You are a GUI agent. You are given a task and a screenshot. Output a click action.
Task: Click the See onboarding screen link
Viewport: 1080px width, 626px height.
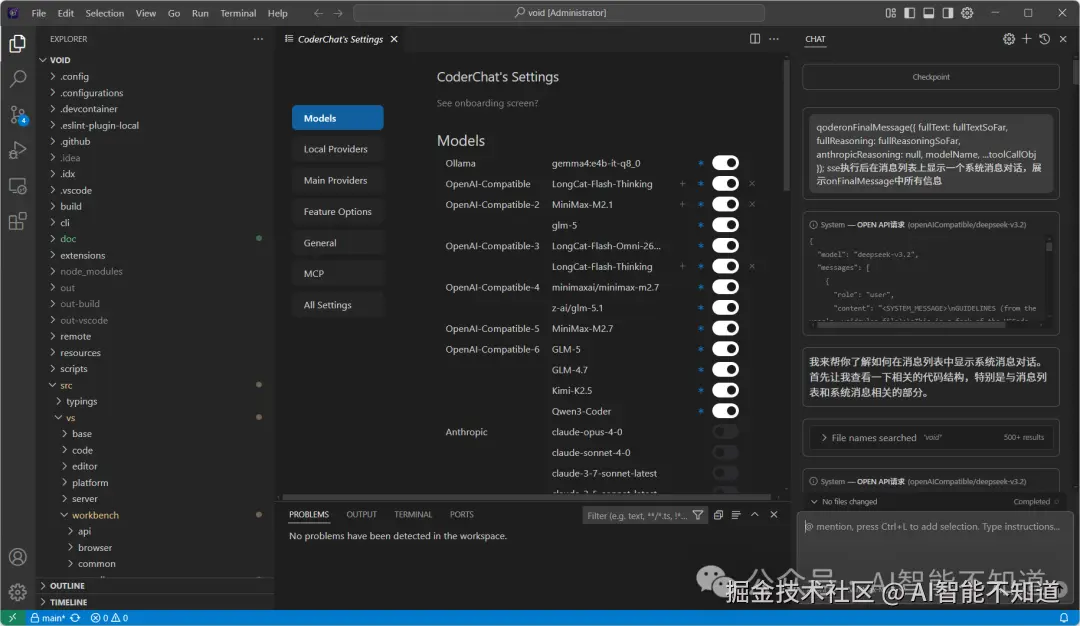click(x=487, y=103)
